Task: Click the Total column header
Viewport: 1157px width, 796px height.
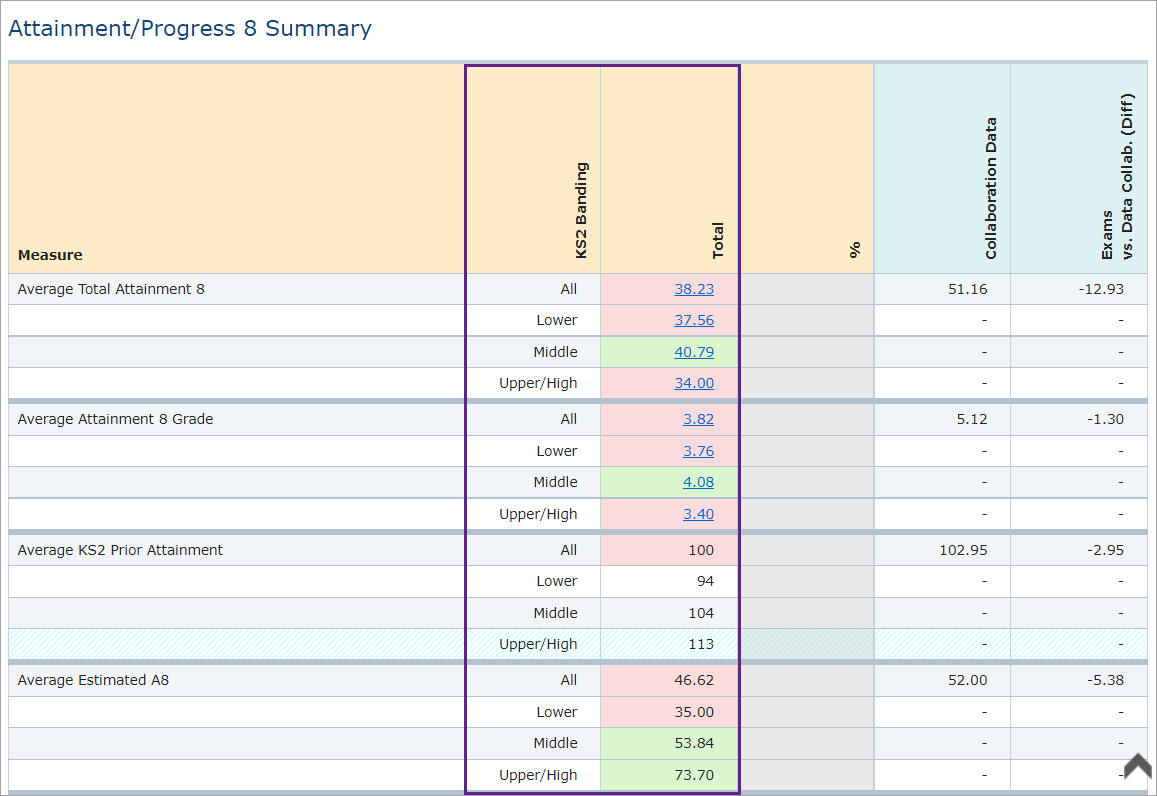Action: pos(717,240)
